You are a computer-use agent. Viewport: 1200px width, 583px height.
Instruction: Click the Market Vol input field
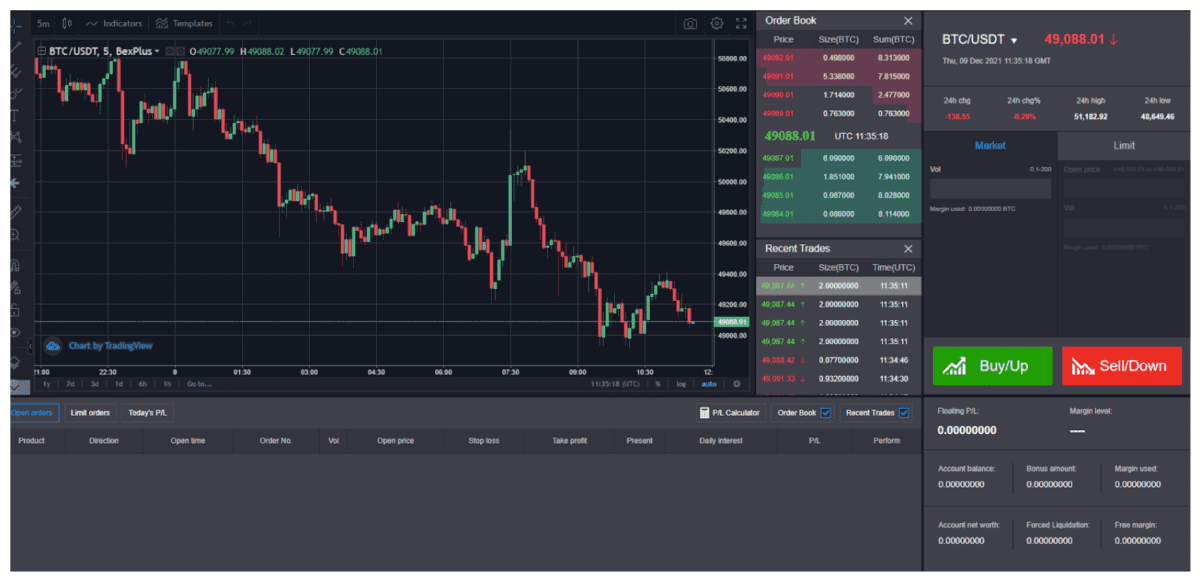[x=990, y=188]
